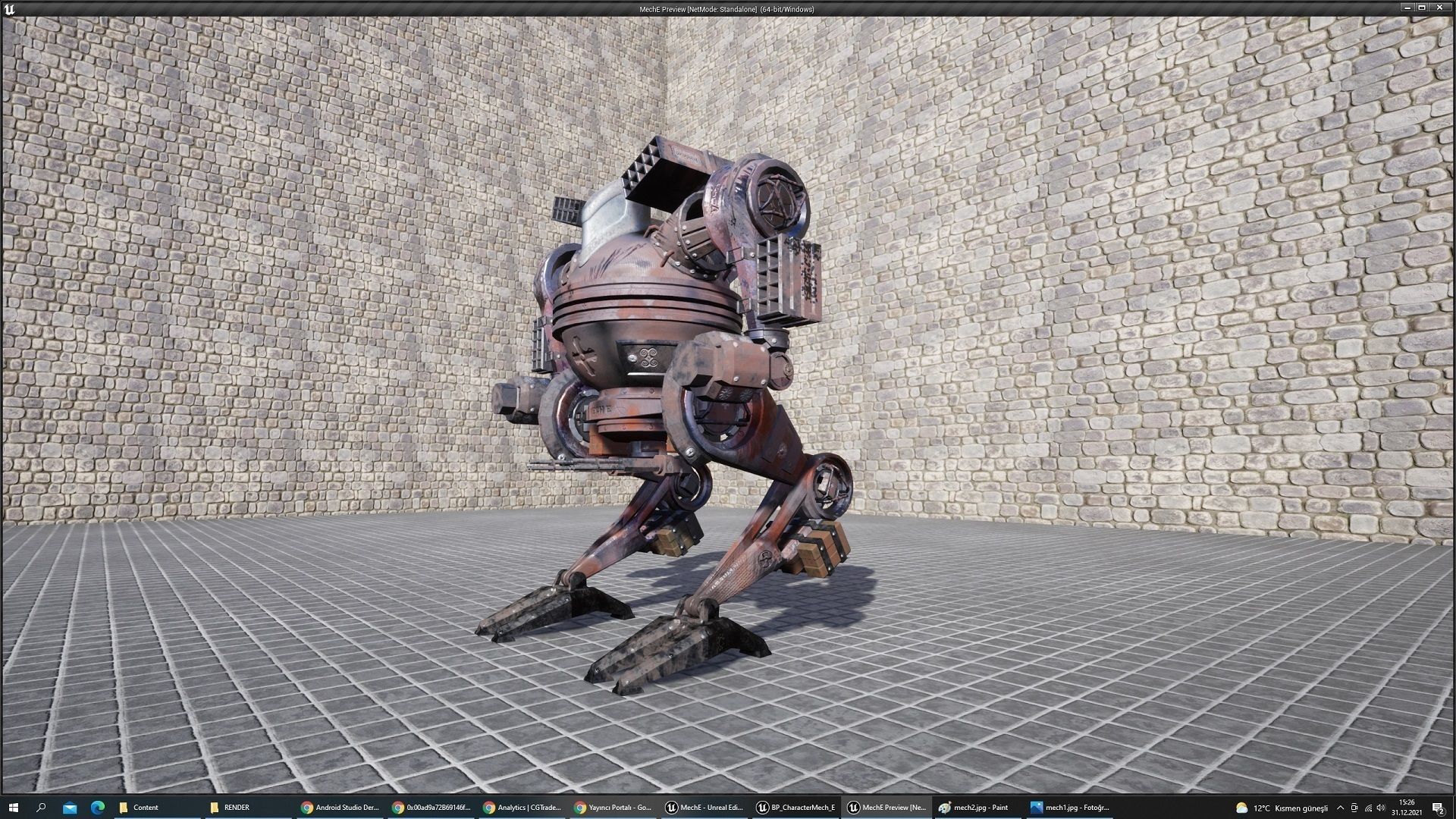Image resolution: width=1456 pixels, height=819 pixels.
Task: Open the clock and date calendar
Action: (x=1407, y=808)
